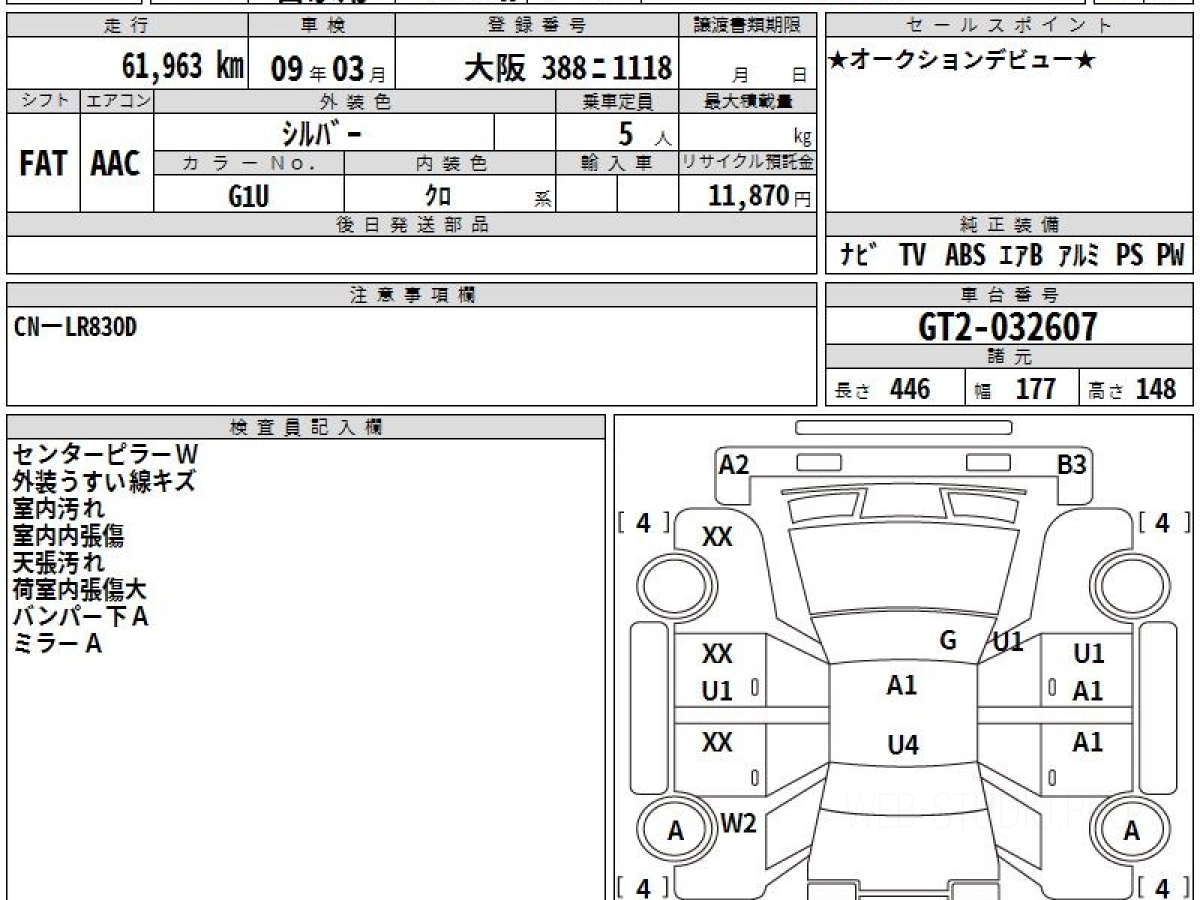Click the A2 damage mark on diagram
The height and width of the screenshot is (900, 1200).
pos(734,464)
